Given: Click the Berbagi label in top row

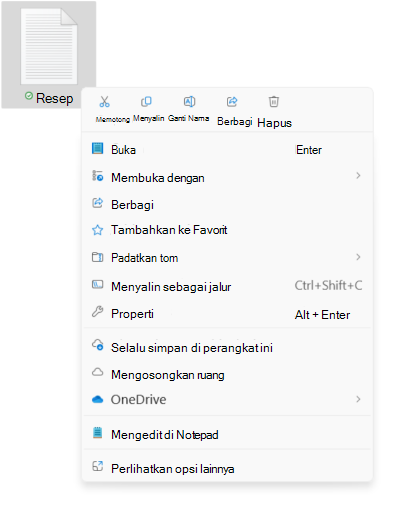Looking at the screenshot, I should click(x=235, y=121).
